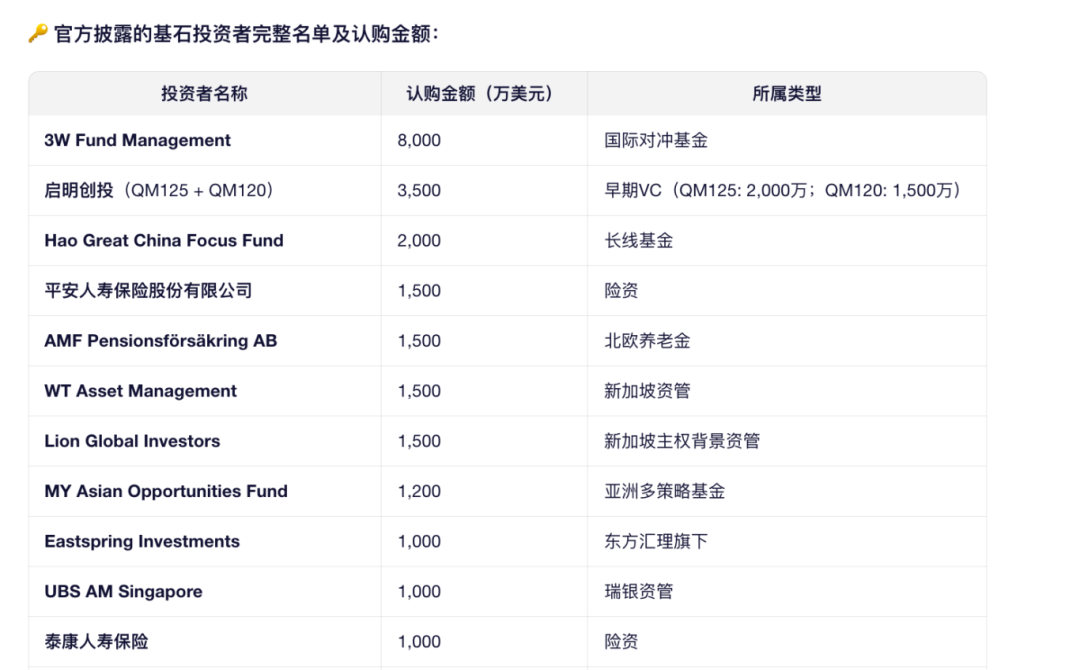1080x670 pixels.
Task: Click the 8,000 subscription amount
Action: 419,141
